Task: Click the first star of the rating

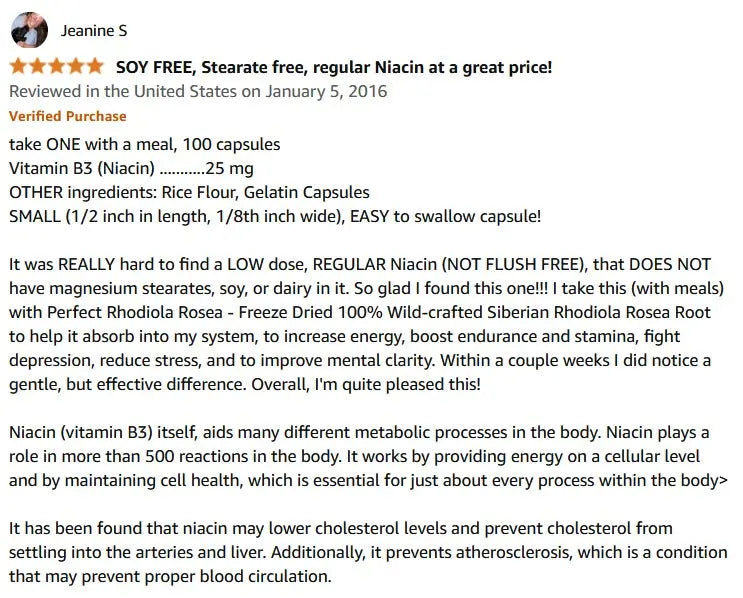Action: pos(19,67)
